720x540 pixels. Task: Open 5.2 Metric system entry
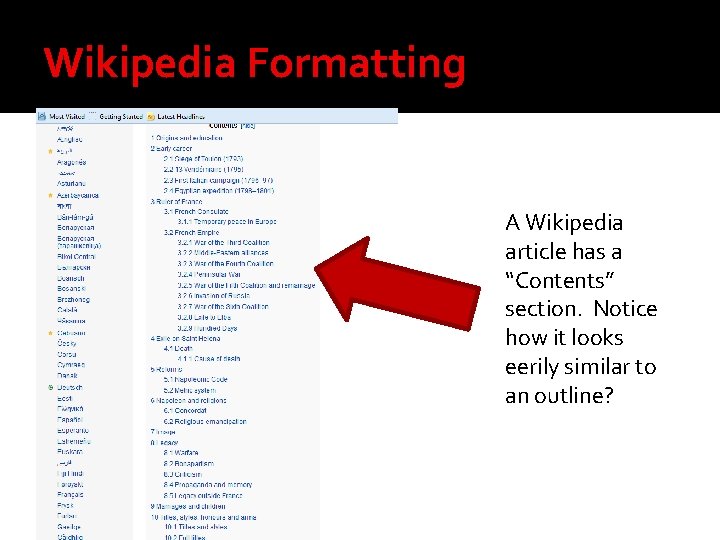pos(190,390)
